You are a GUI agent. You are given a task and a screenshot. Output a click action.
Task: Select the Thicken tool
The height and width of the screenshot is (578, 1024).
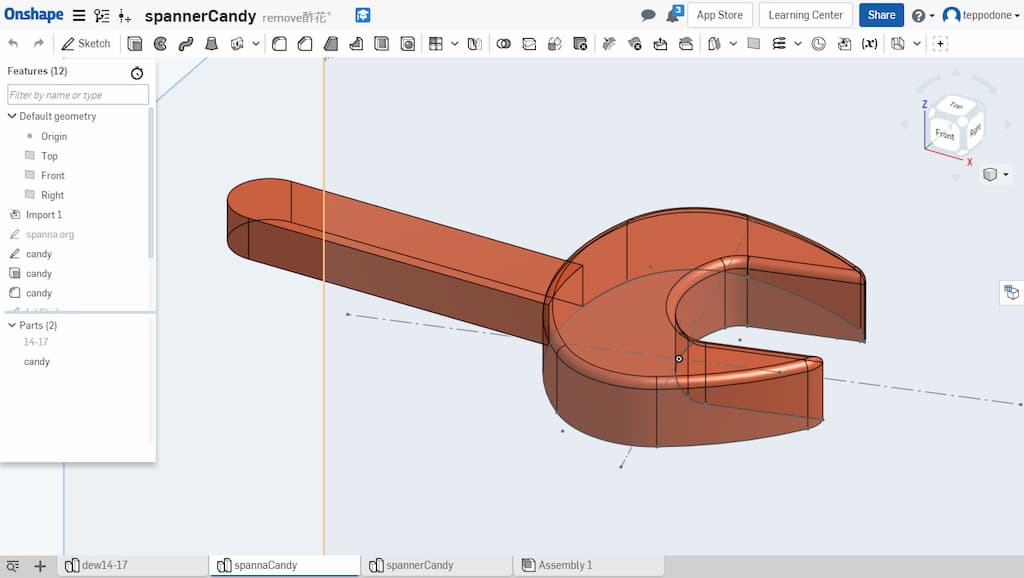[x=237, y=44]
